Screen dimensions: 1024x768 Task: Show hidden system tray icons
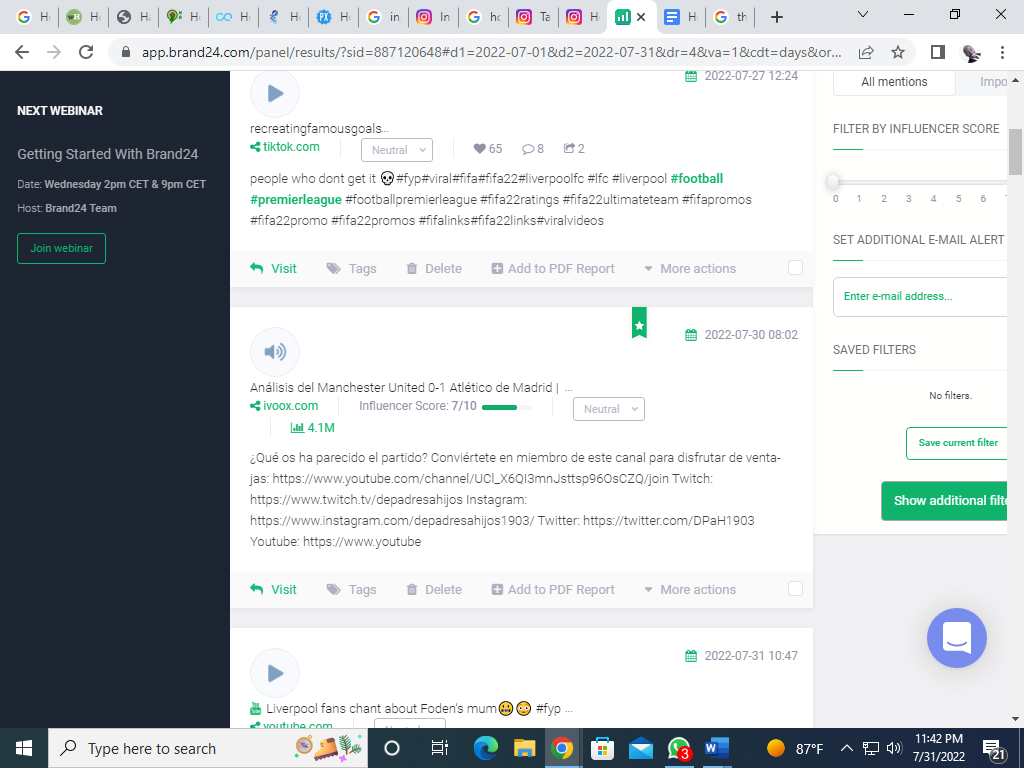846,748
